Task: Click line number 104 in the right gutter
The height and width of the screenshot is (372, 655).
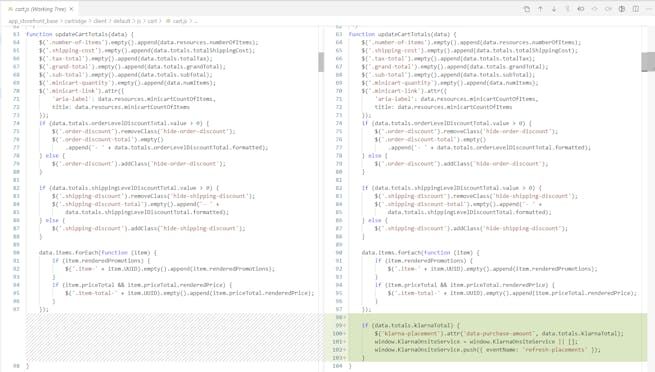Action: 338,366
